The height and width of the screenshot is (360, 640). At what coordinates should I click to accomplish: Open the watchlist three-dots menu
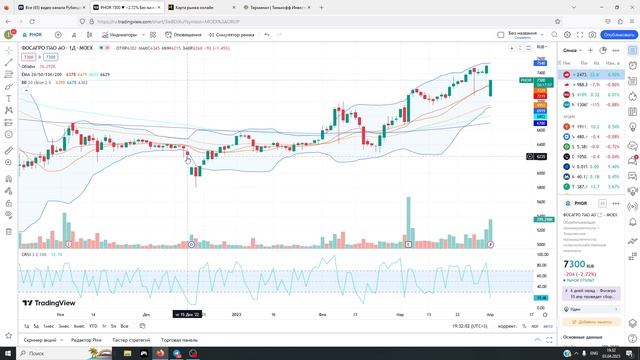tap(616, 50)
